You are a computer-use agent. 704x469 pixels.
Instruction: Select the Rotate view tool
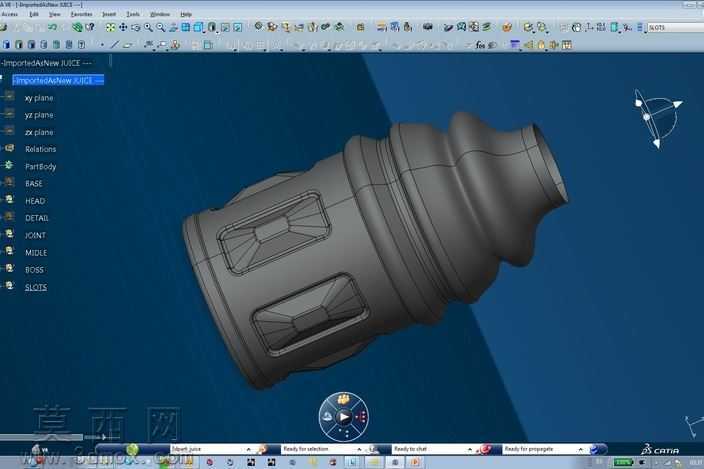tap(135, 27)
